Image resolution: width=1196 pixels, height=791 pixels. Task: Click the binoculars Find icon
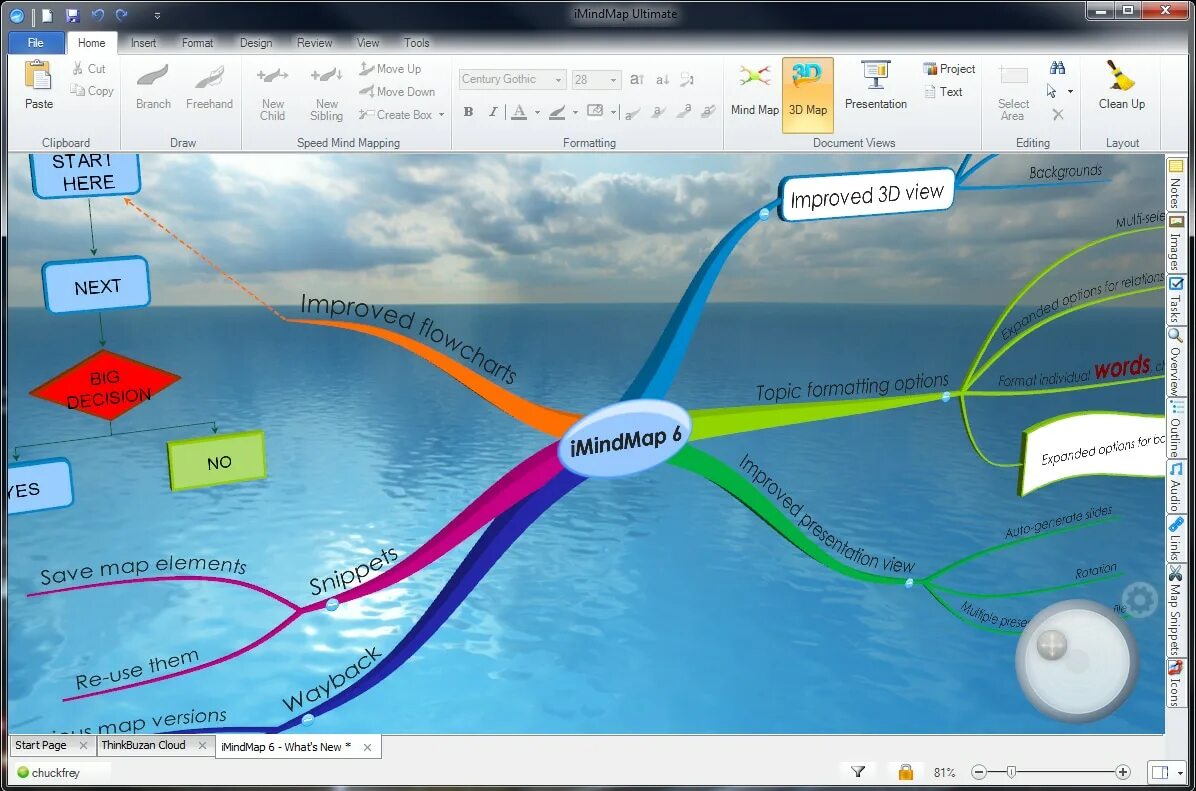(x=1057, y=68)
